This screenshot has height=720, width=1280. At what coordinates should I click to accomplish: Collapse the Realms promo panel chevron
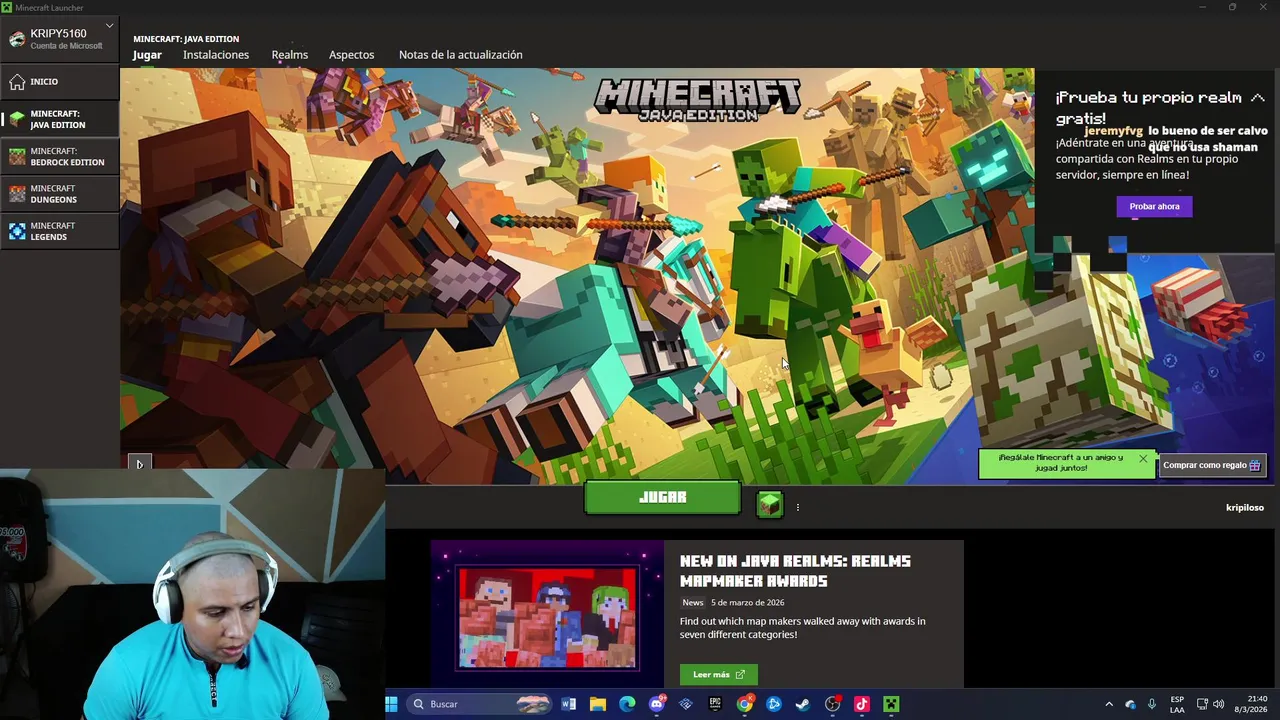click(x=1258, y=98)
